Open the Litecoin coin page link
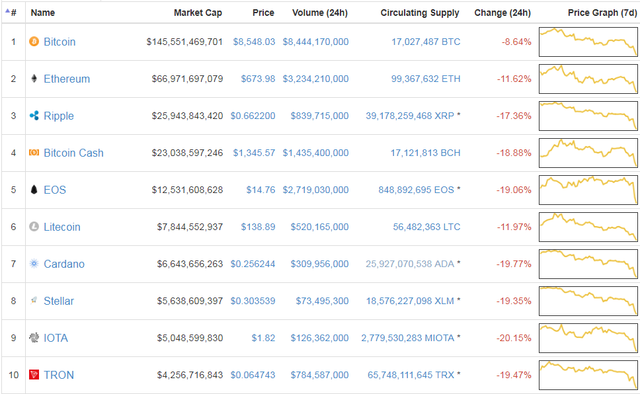 62,227
